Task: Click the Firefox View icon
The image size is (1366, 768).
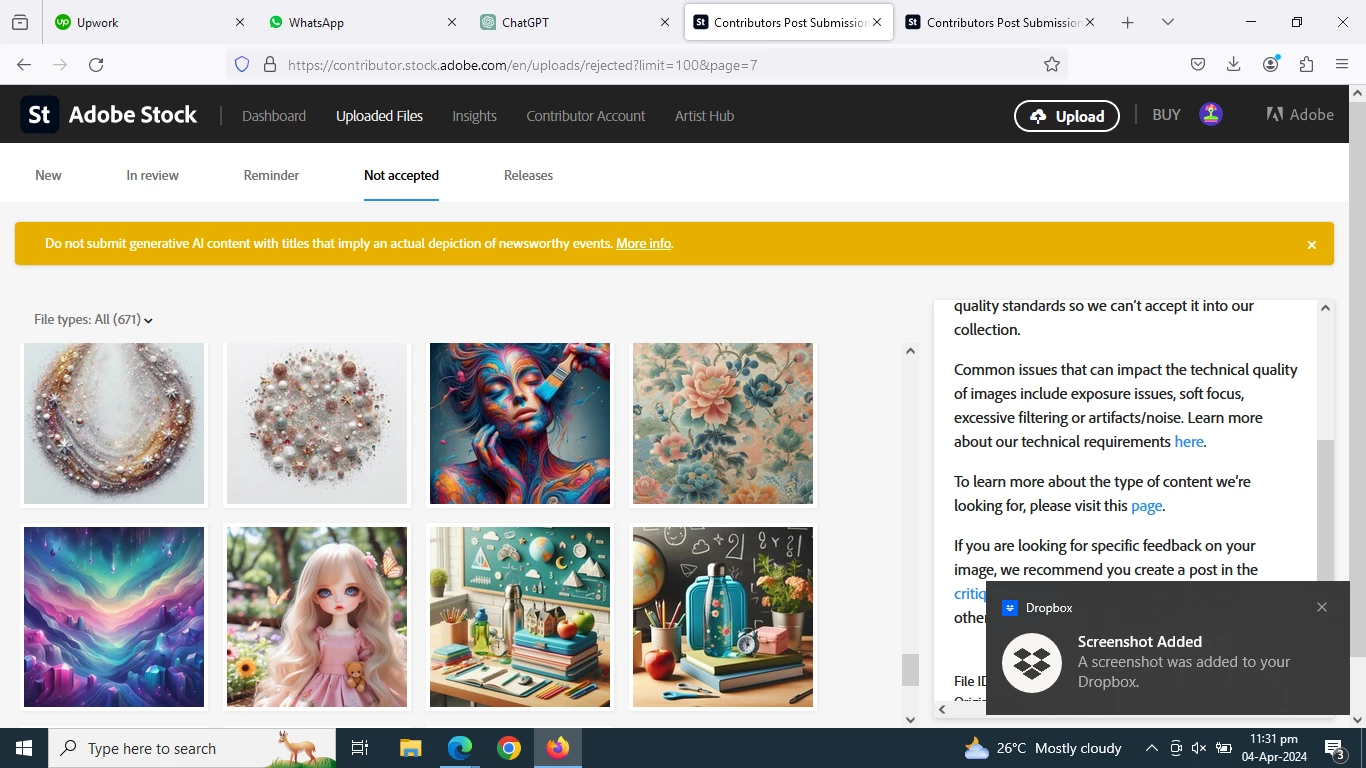Action: pos(19,22)
